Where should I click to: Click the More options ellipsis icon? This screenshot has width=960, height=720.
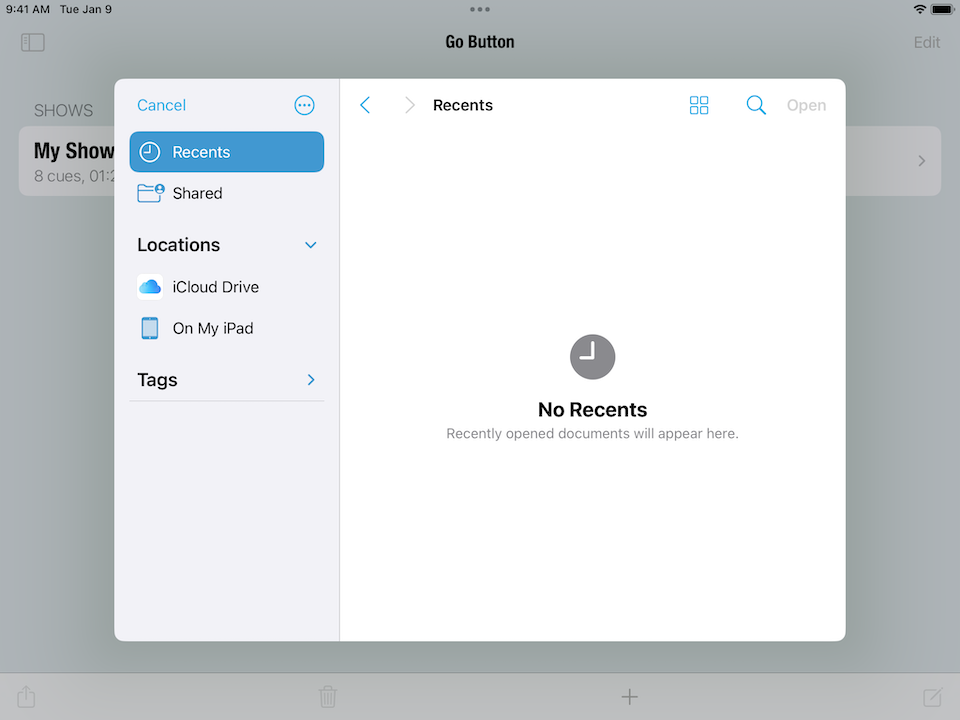pos(305,105)
